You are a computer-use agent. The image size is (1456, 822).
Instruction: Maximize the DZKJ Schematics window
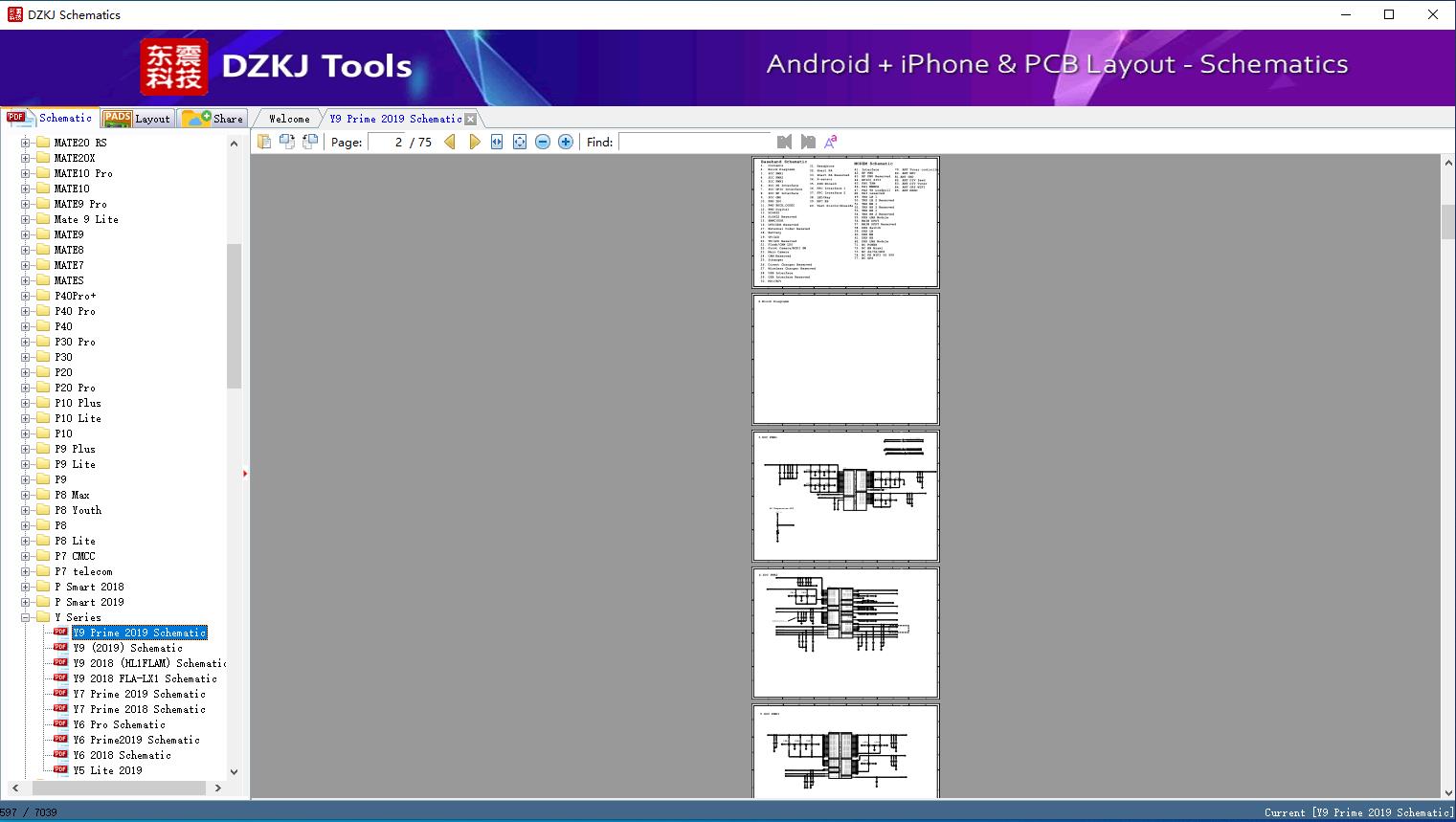click(1389, 14)
